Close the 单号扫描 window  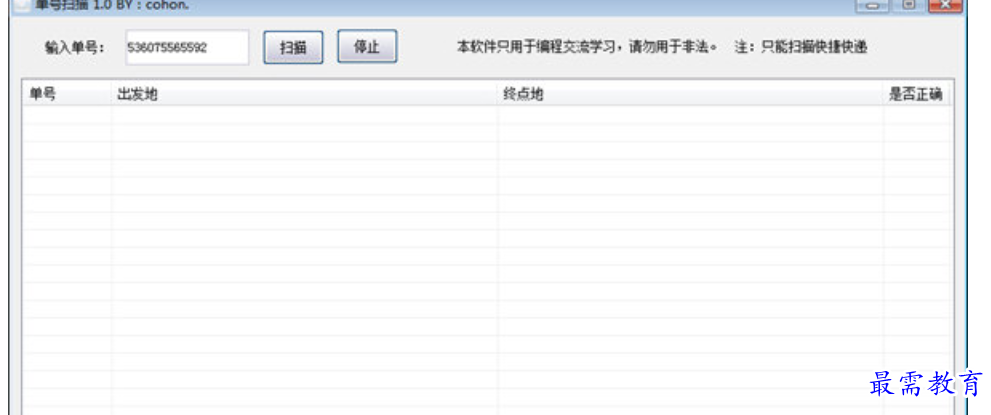coord(946,5)
